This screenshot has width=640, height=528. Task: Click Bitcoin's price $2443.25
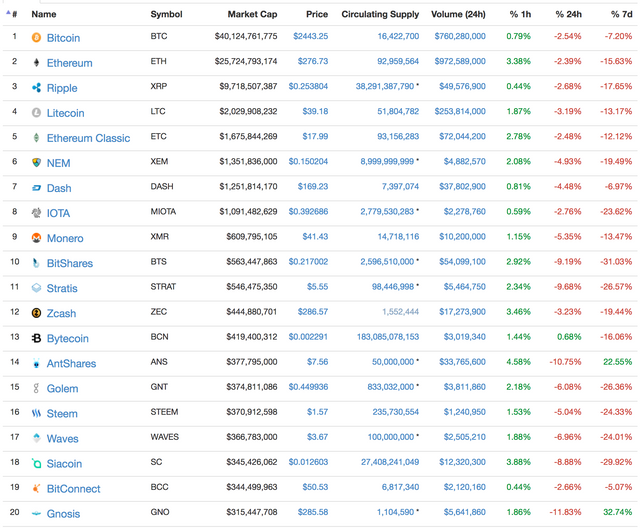point(310,36)
